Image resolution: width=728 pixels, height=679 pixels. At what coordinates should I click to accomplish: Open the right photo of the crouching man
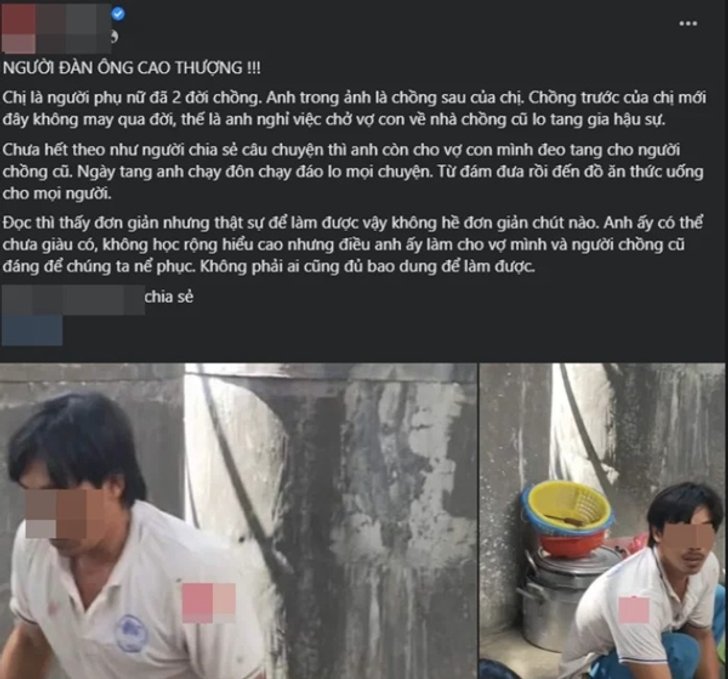tap(602, 521)
